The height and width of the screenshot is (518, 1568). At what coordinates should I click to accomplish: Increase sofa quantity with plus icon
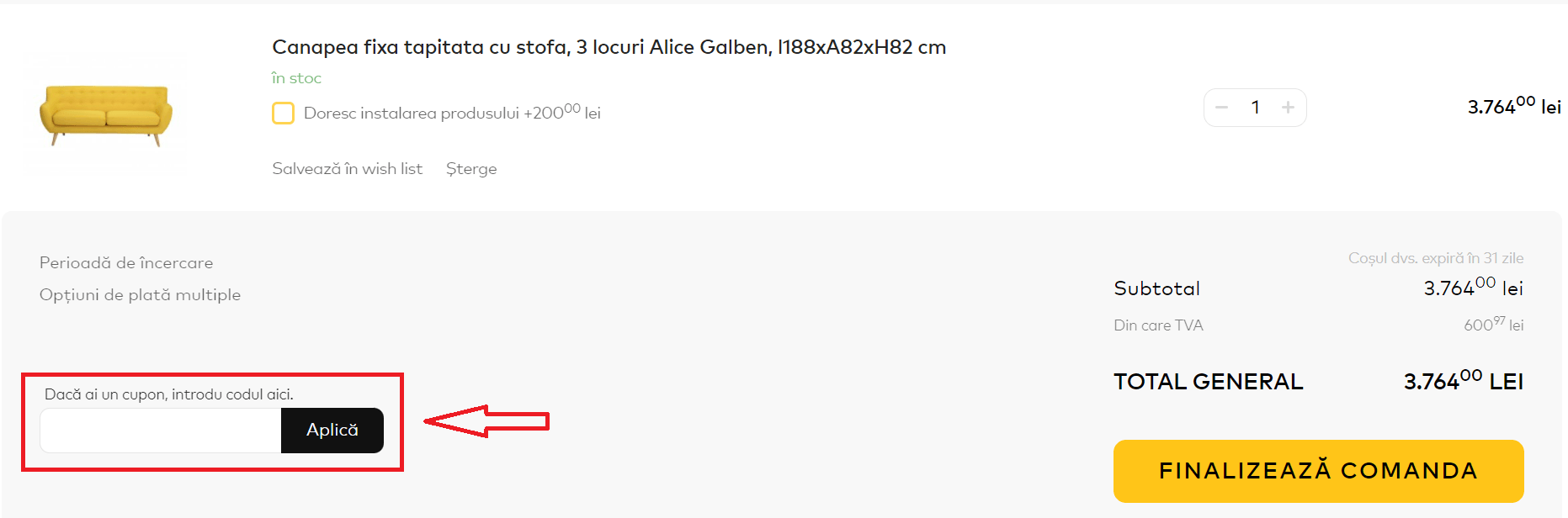[x=1288, y=108]
